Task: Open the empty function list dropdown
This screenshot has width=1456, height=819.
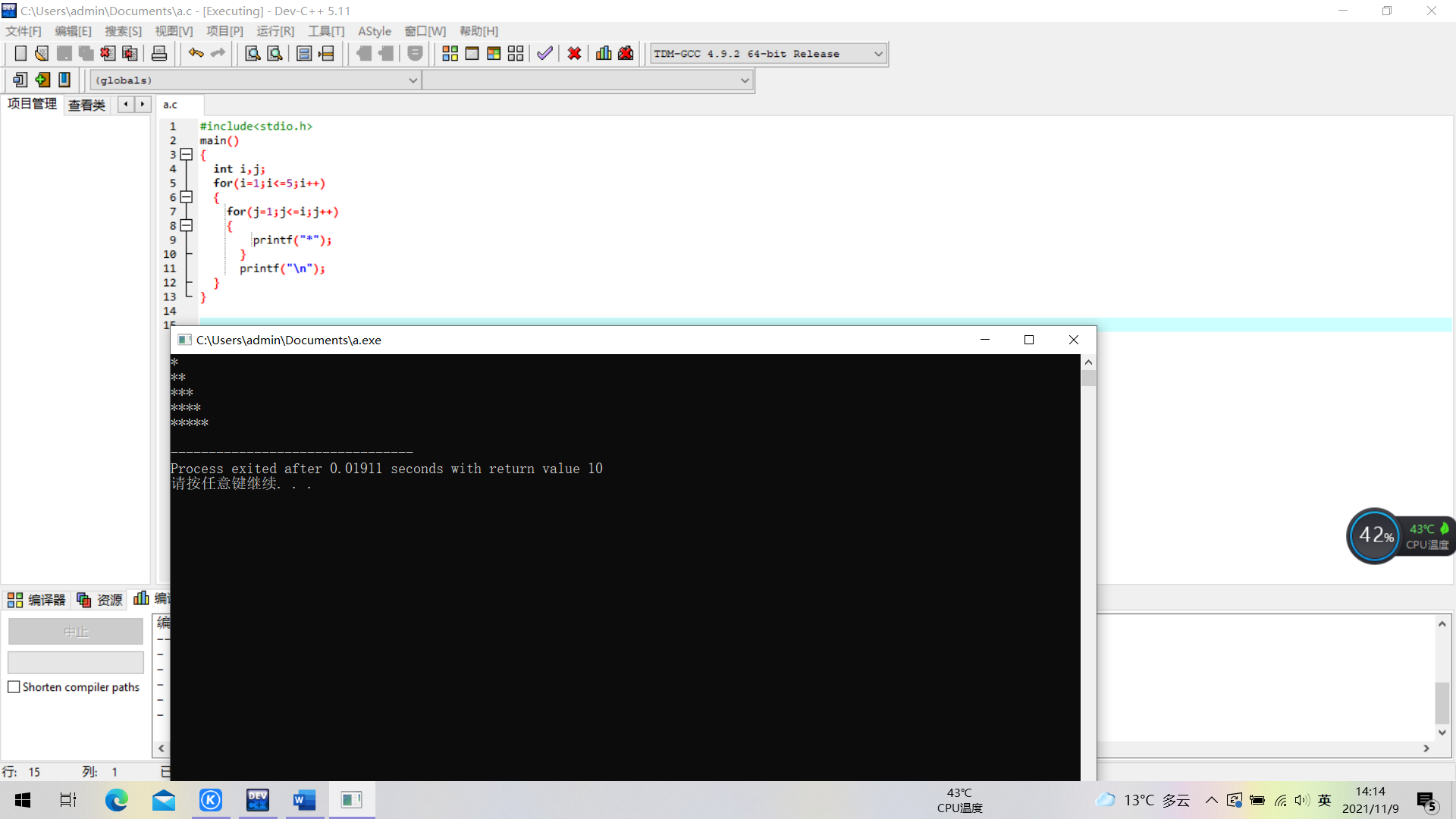Action: (x=744, y=80)
